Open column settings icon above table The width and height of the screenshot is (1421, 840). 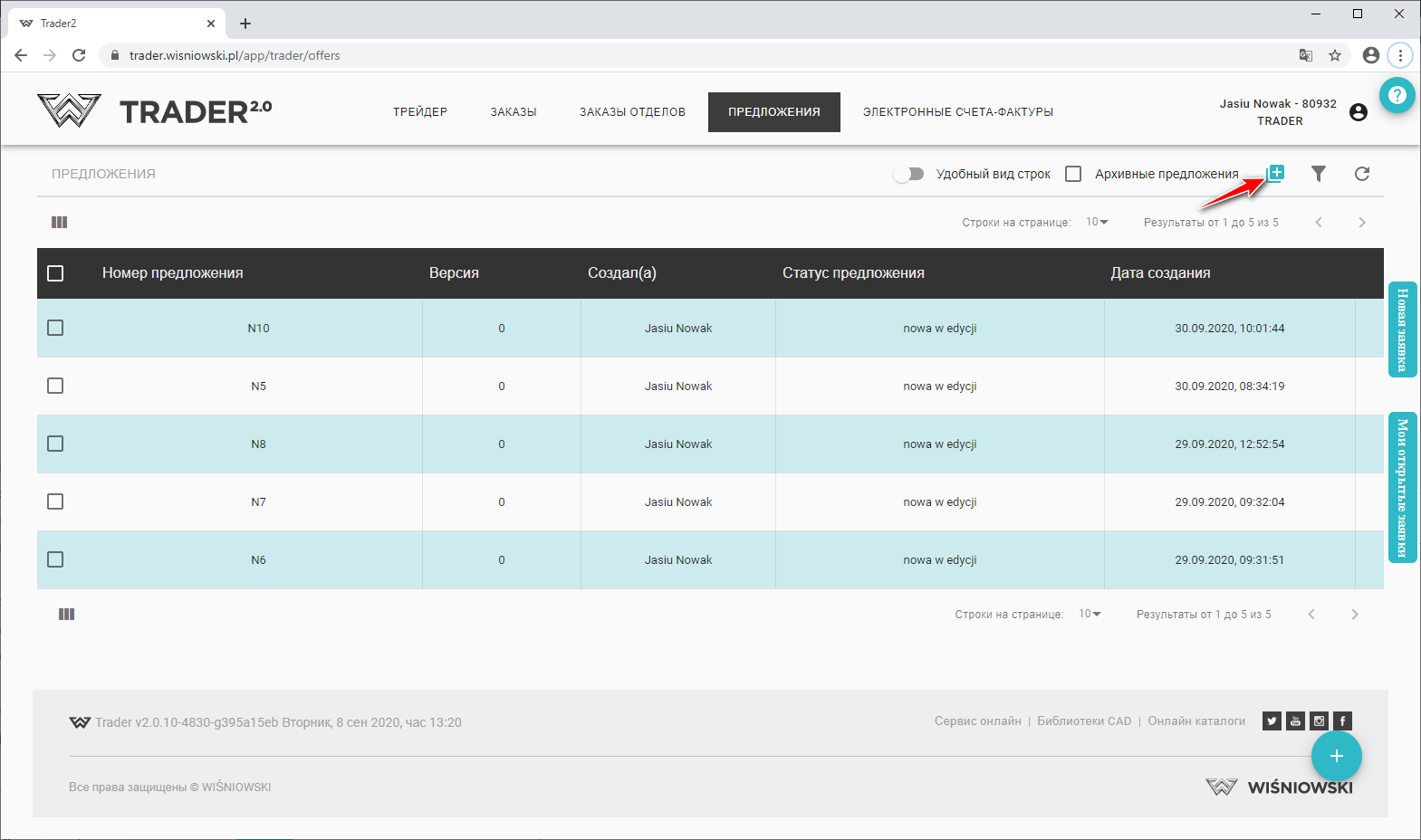pos(60,223)
